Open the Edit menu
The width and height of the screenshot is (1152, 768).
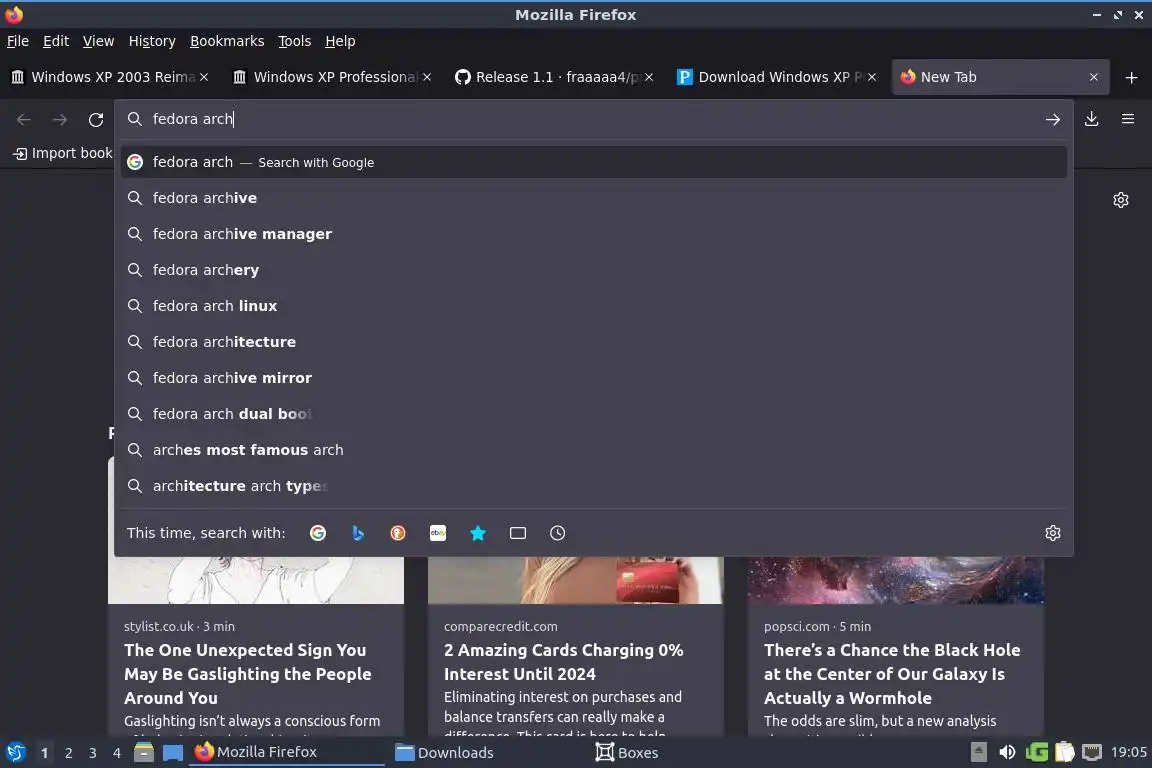(56, 41)
